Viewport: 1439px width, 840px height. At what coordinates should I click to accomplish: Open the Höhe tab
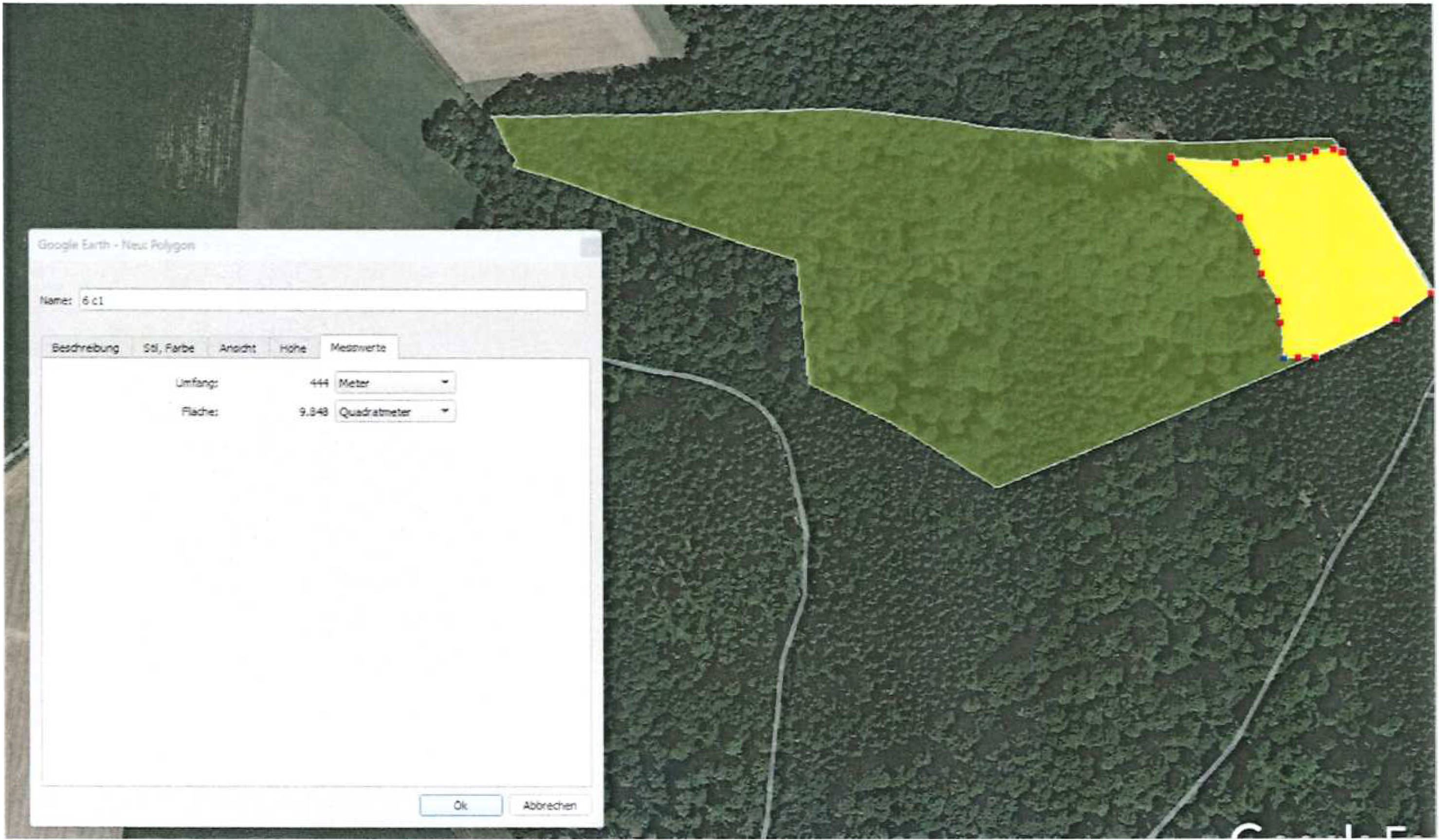coord(293,348)
